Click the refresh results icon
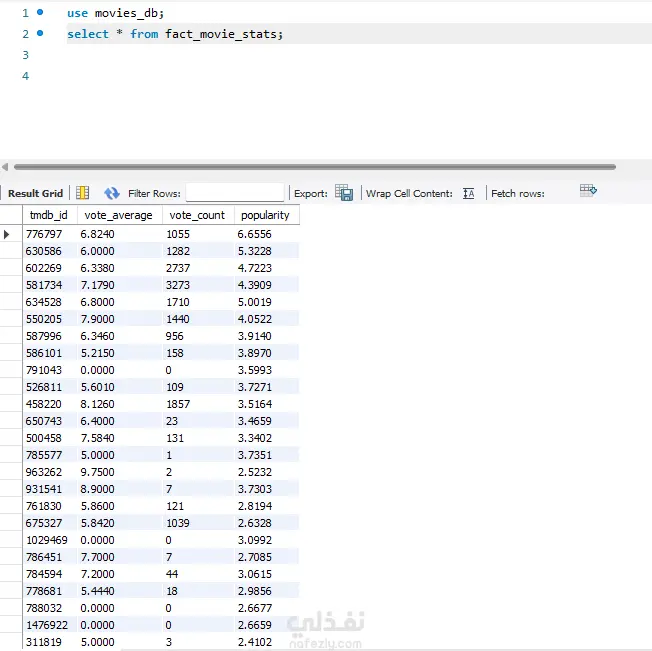This screenshot has width=652, height=651. coord(111,193)
